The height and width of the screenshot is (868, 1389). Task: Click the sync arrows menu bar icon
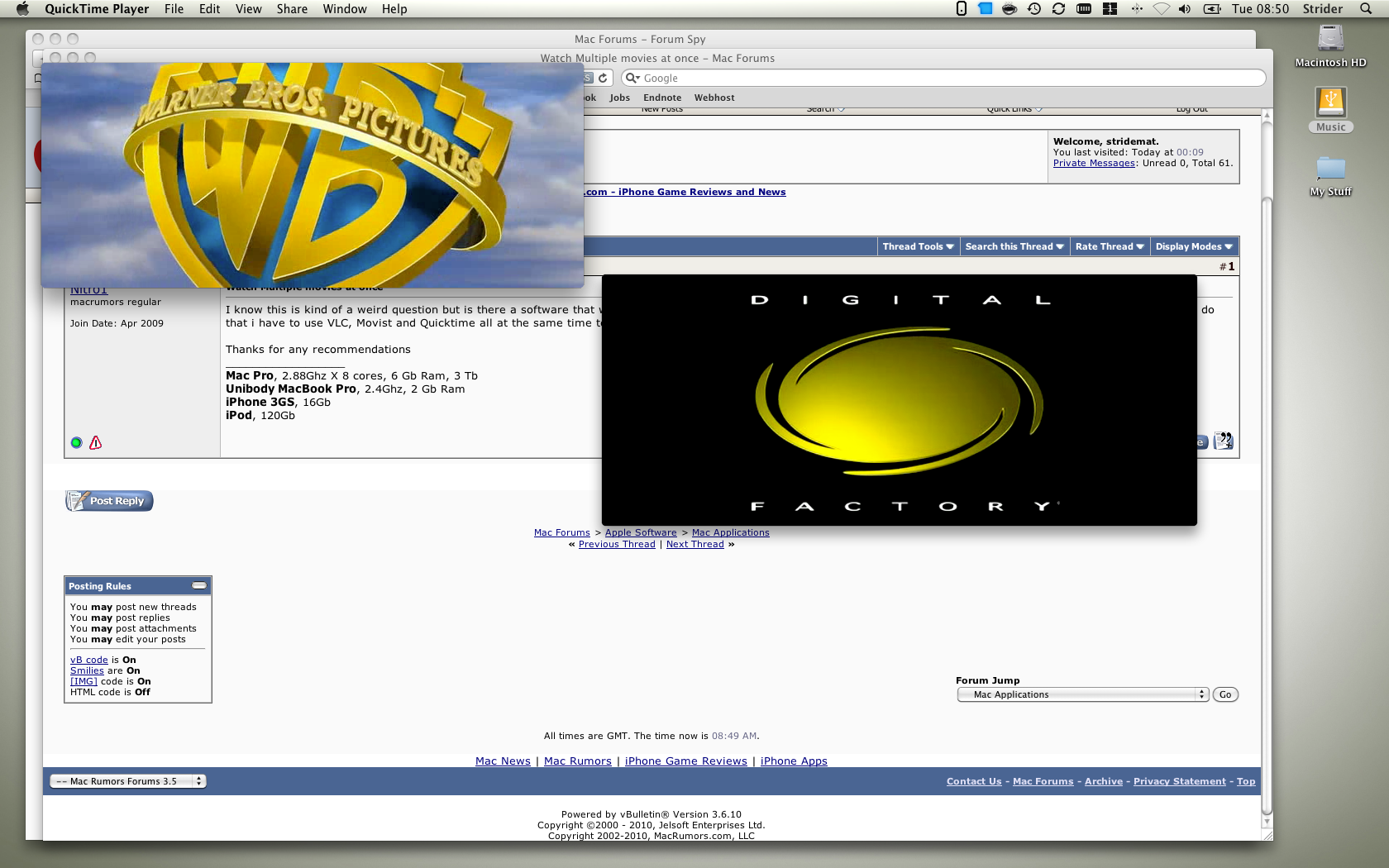click(1058, 9)
